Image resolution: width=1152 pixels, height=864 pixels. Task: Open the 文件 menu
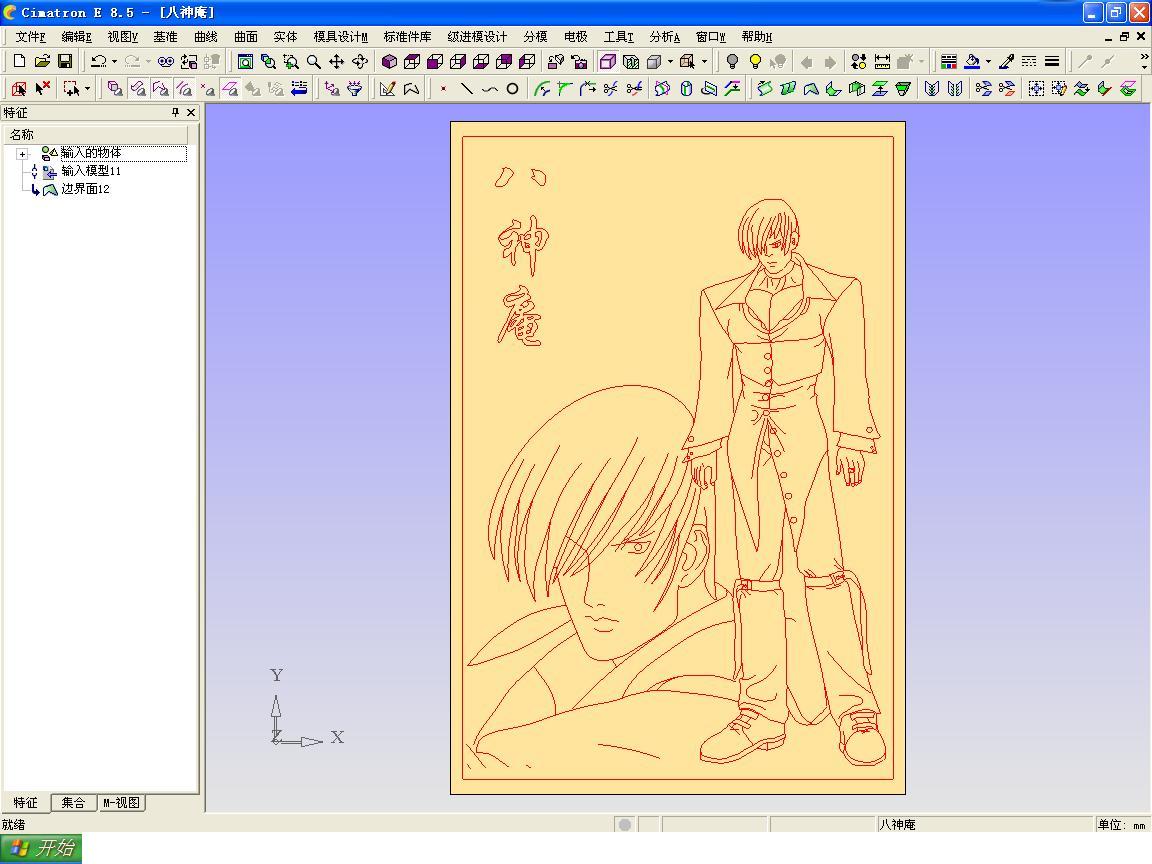[30, 37]
